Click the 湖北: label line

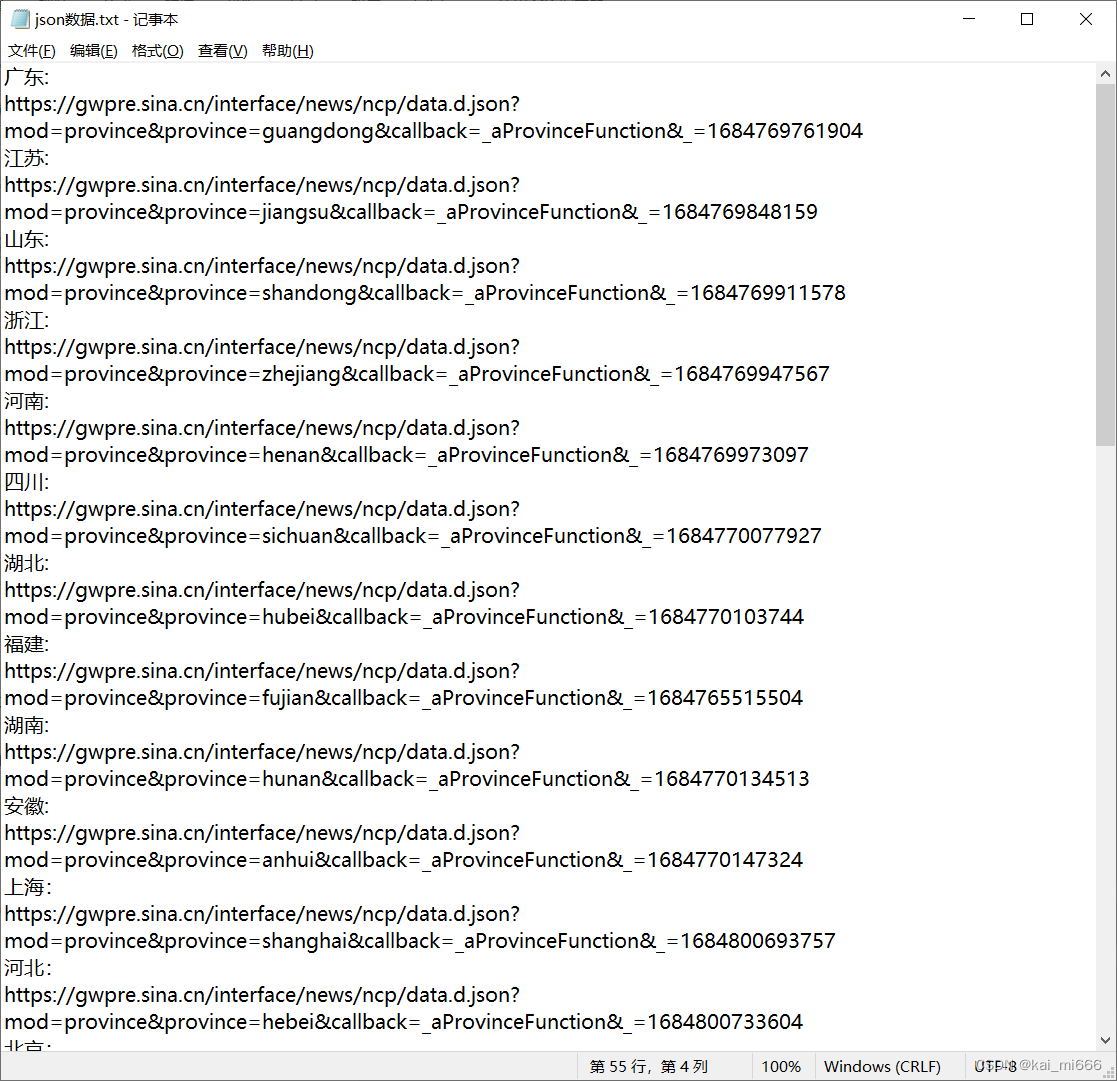point(27,563)
